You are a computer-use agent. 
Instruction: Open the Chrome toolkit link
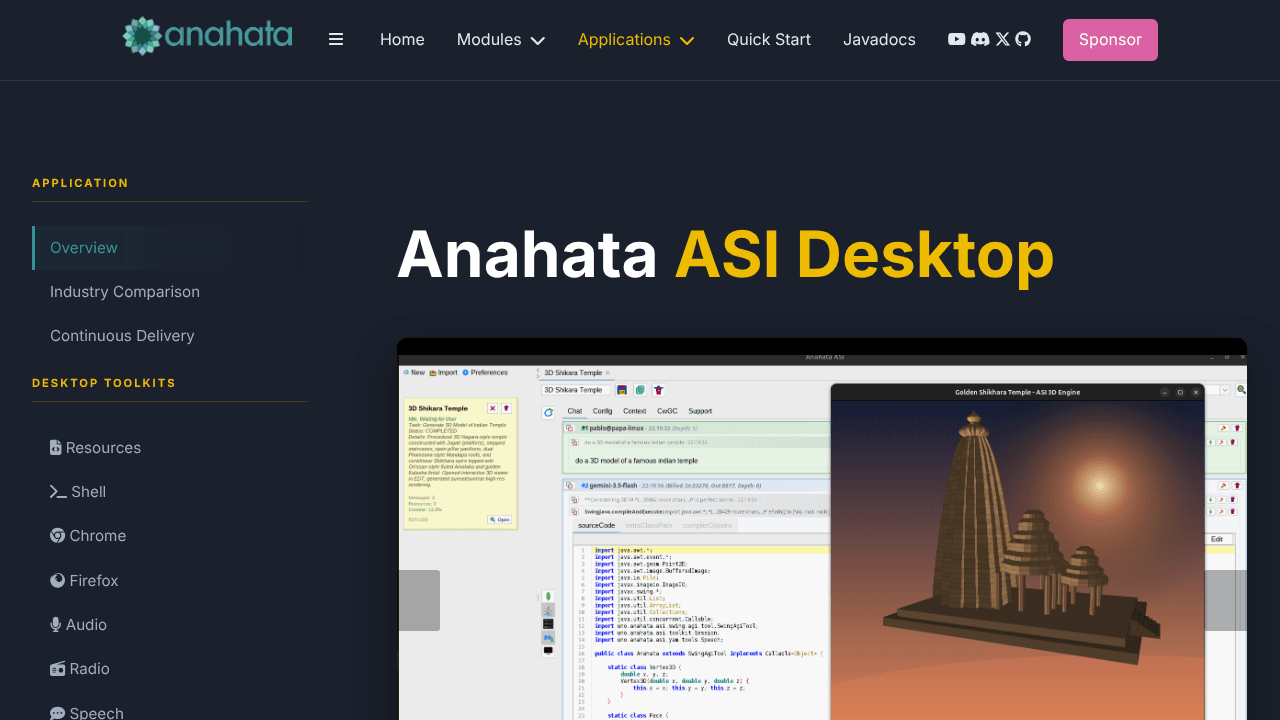88,536
